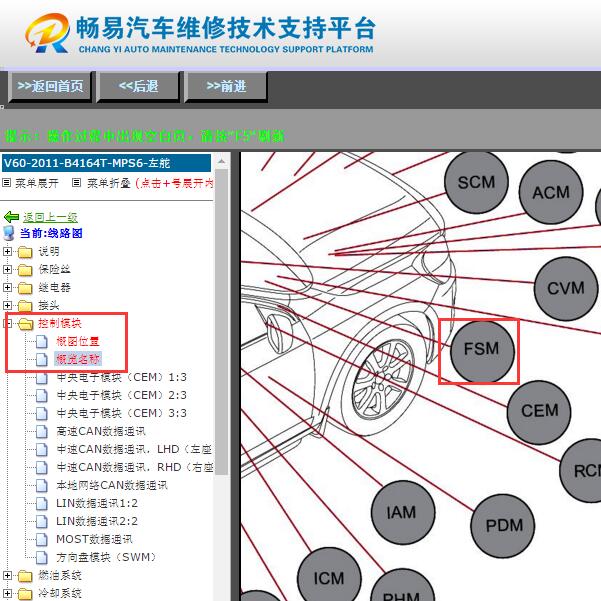Click the 返回上一级 link
This screenshot has height=601, width=601.
tap(50, 217)
